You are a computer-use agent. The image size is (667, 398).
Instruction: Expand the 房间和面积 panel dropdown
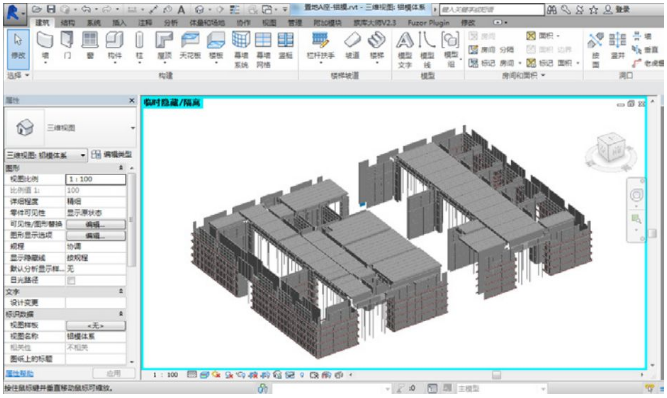(x=523, y=75)
